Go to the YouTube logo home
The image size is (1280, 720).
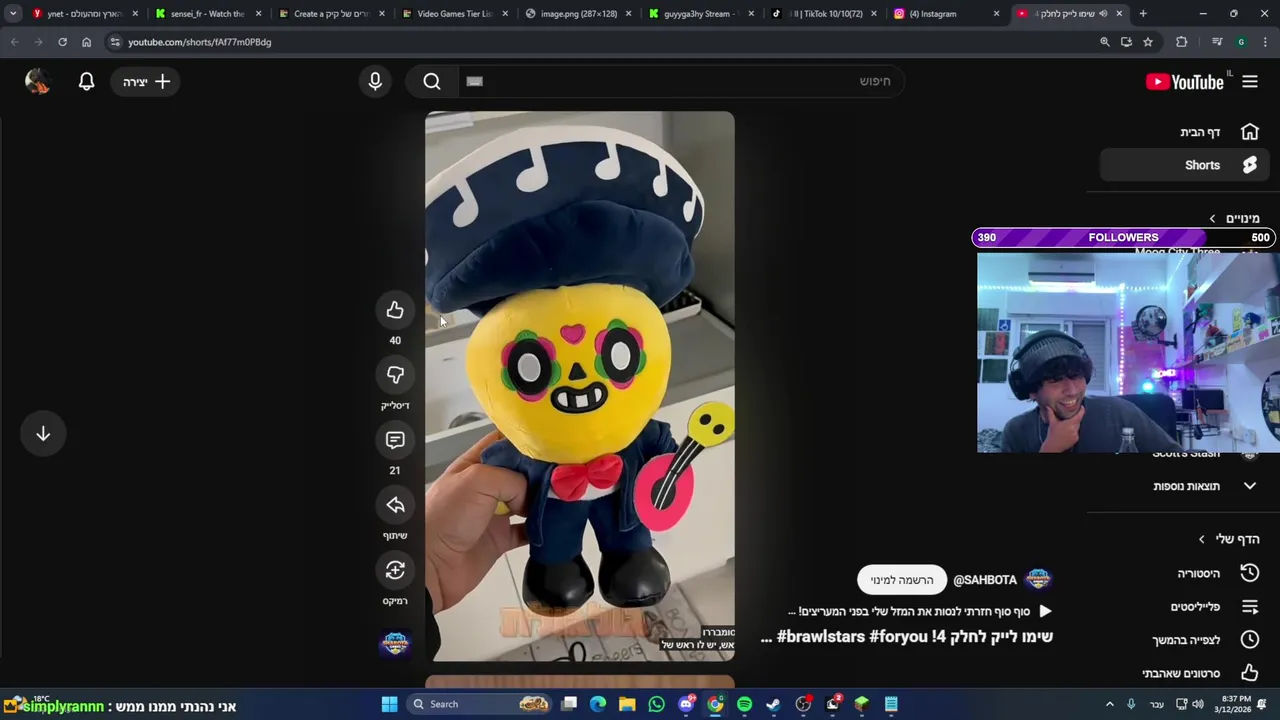1186,82
